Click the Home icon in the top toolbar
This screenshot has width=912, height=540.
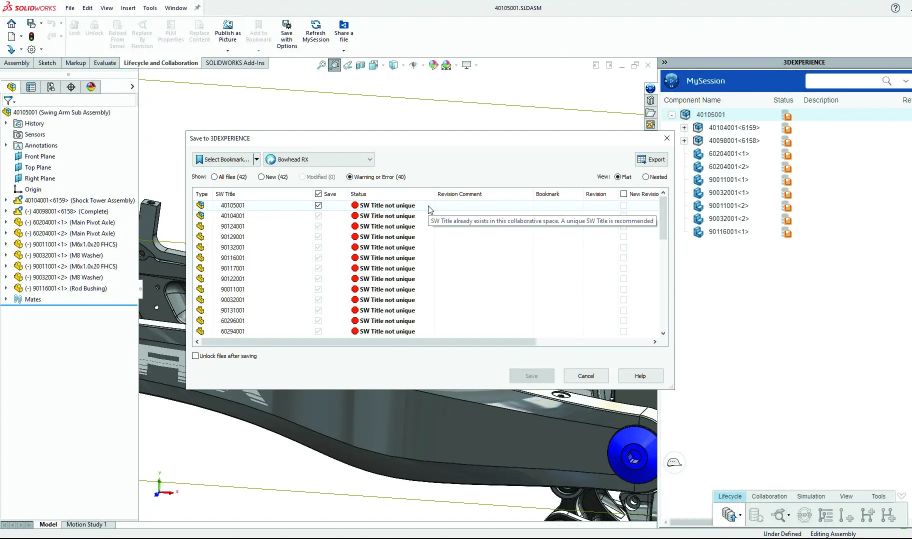click(11, 24)
